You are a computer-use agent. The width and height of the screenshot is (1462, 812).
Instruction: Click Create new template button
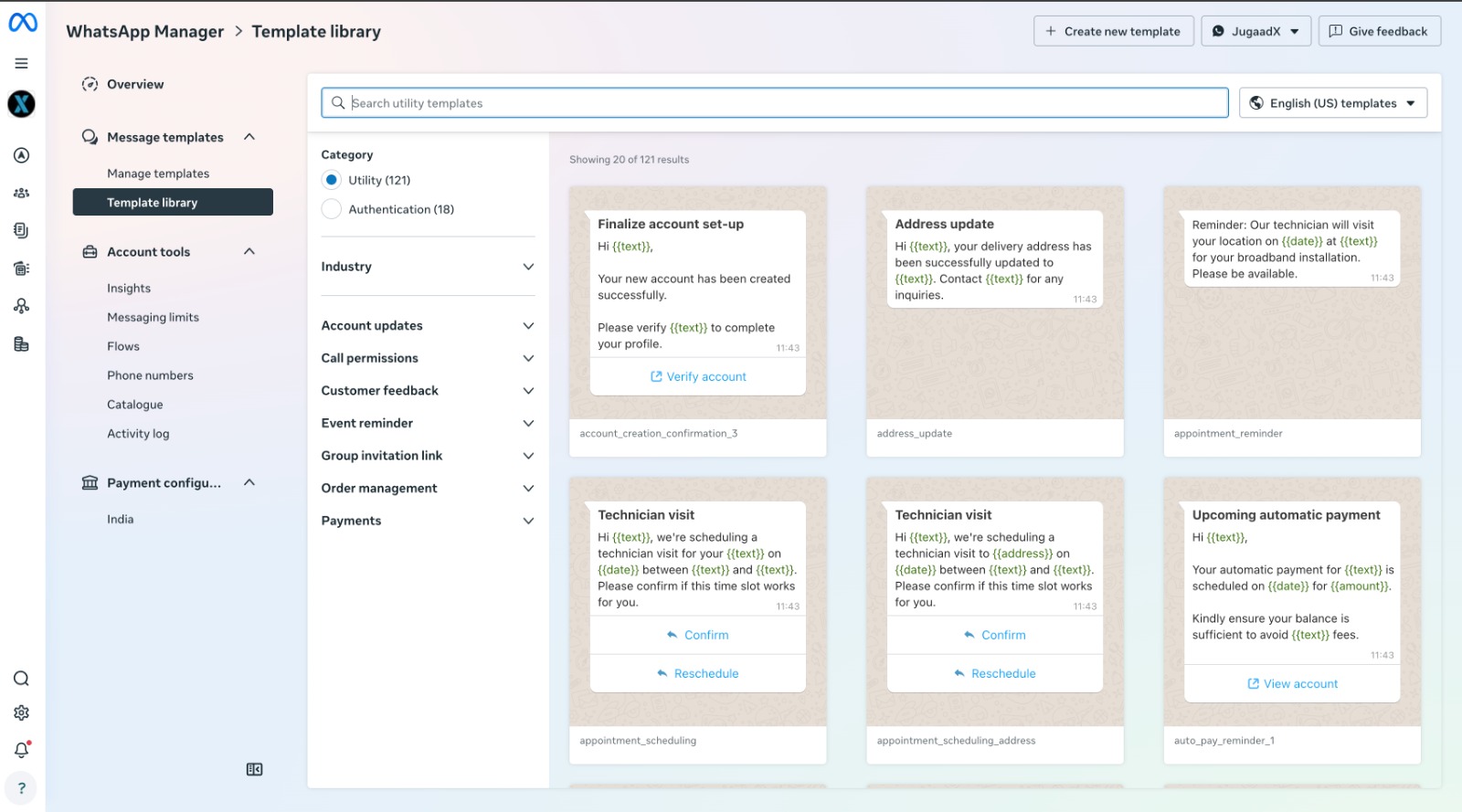tap(1113, 31)
